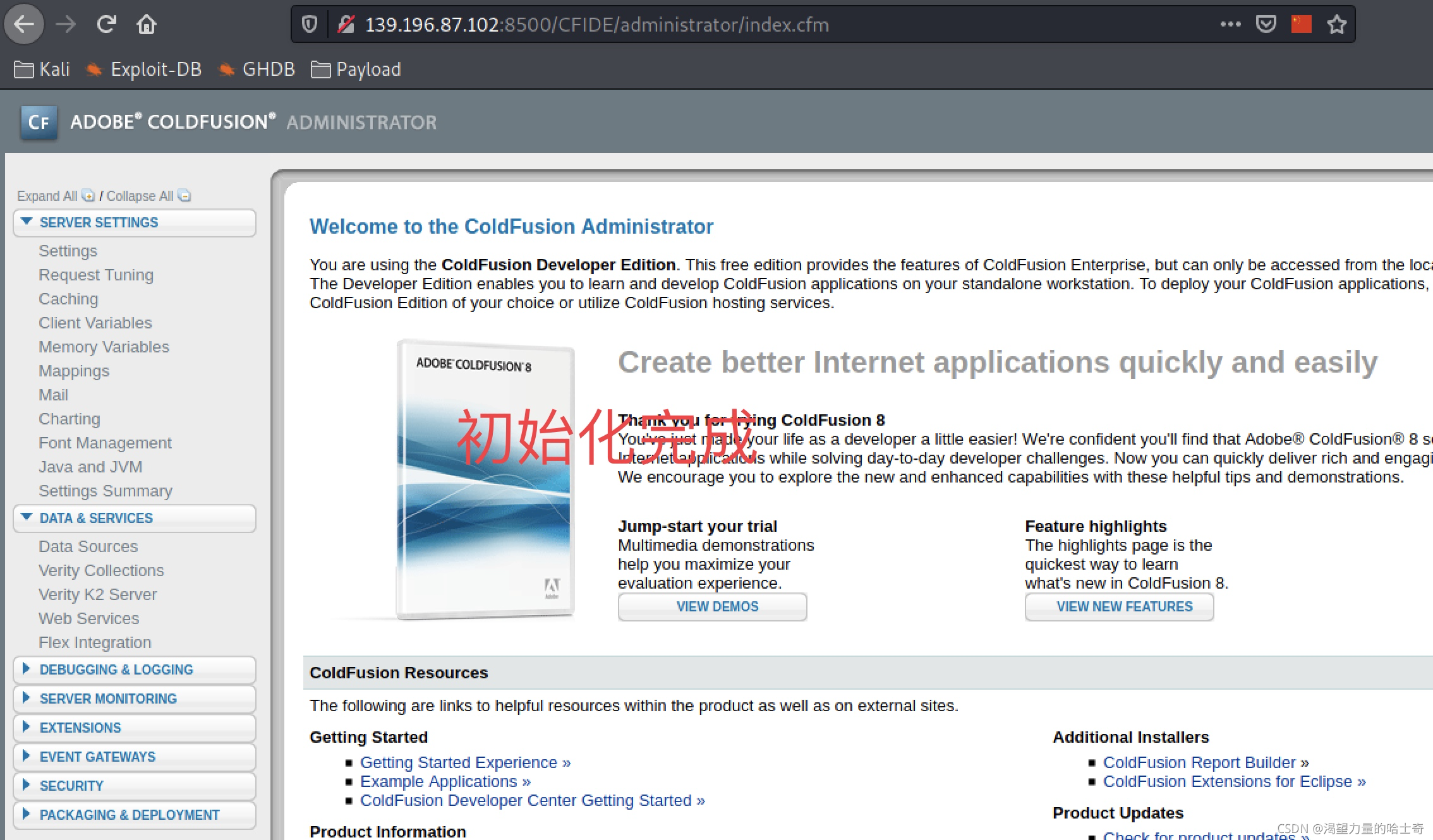The image size is (1433, 840).
Task: Click the Expand All text link
Action: [x=47, y=196]
